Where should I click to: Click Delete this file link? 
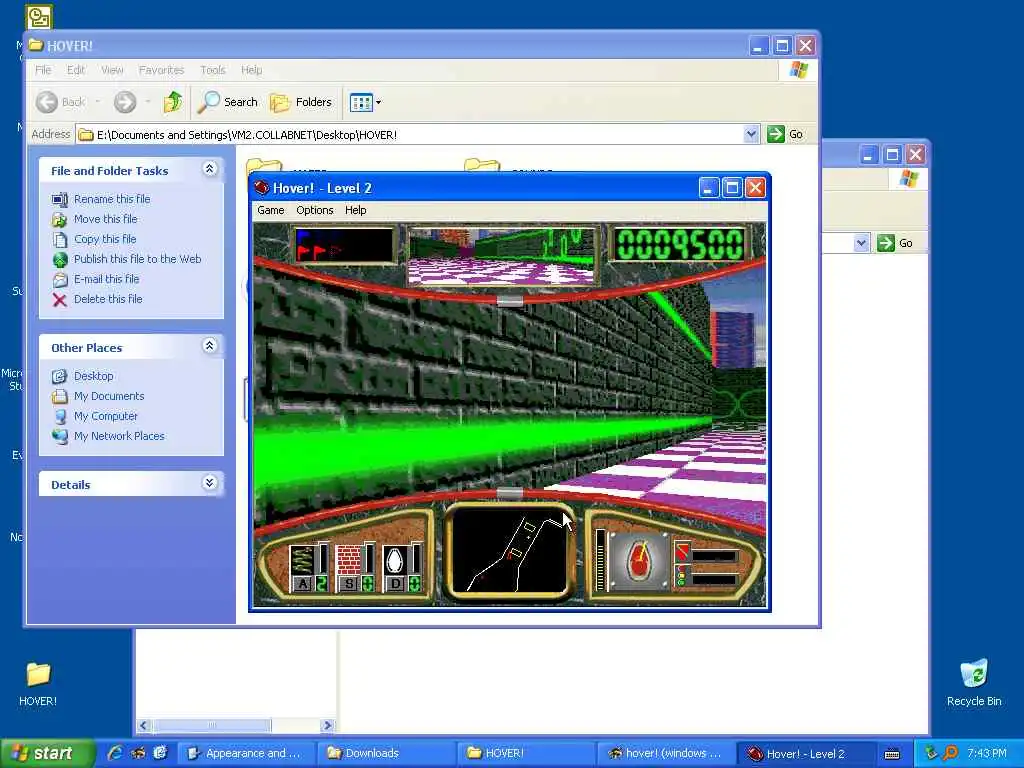[x=108, y=299]
